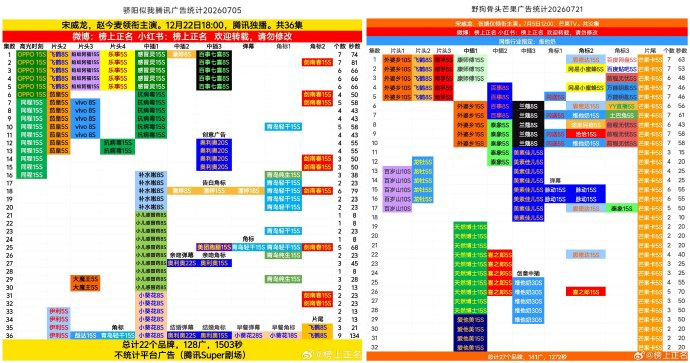Select the red 洽洽15S cell

586,134
